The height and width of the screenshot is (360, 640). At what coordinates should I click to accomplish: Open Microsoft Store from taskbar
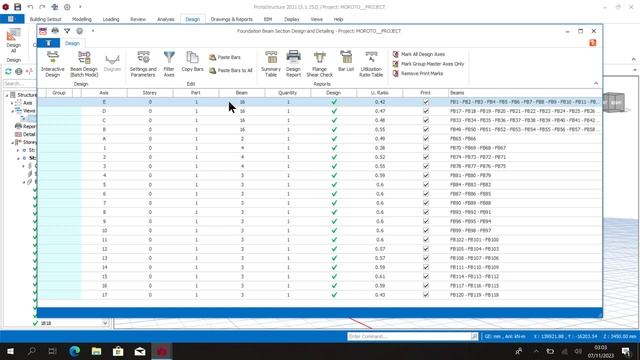118,351
